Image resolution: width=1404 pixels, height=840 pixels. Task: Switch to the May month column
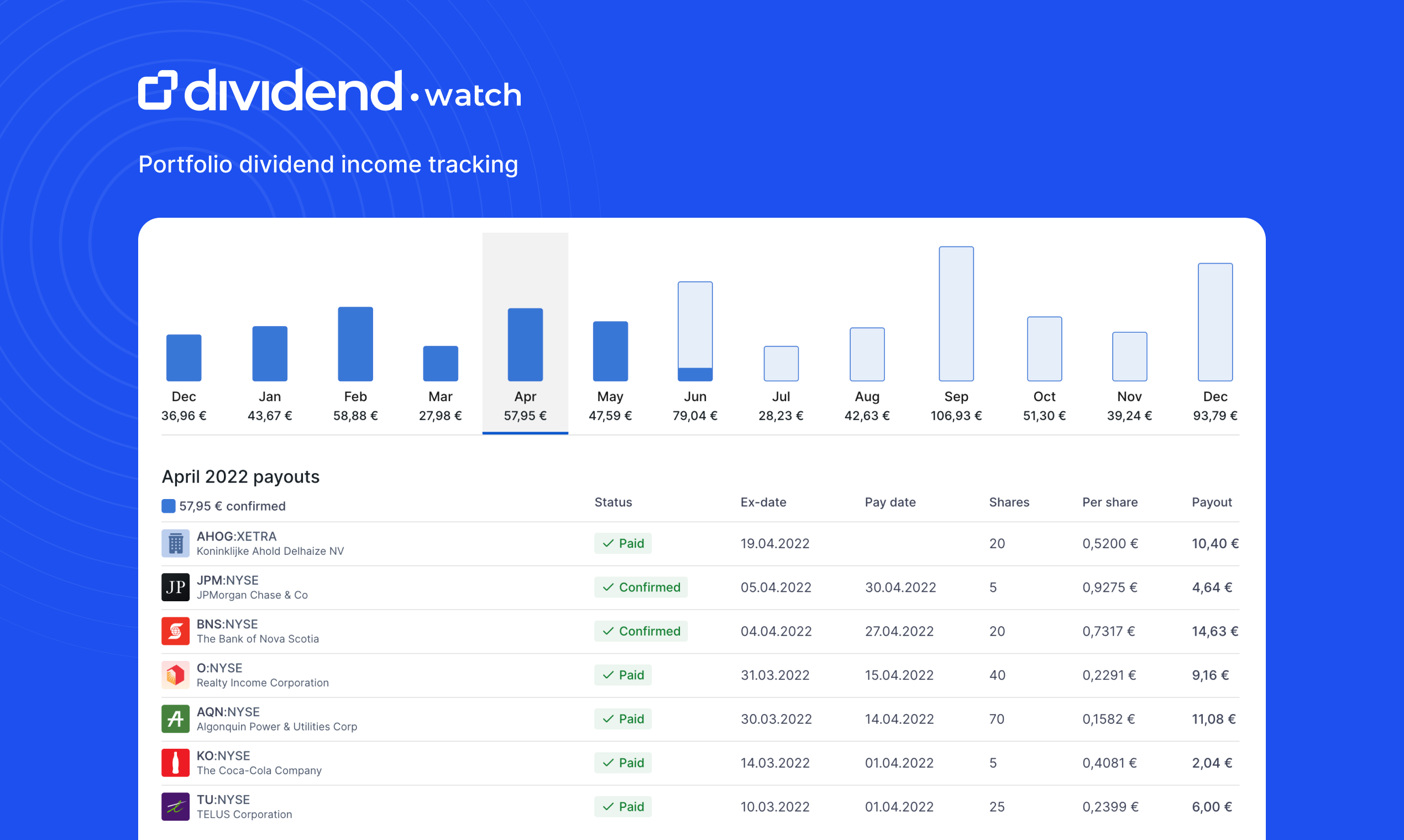[610, 351]
